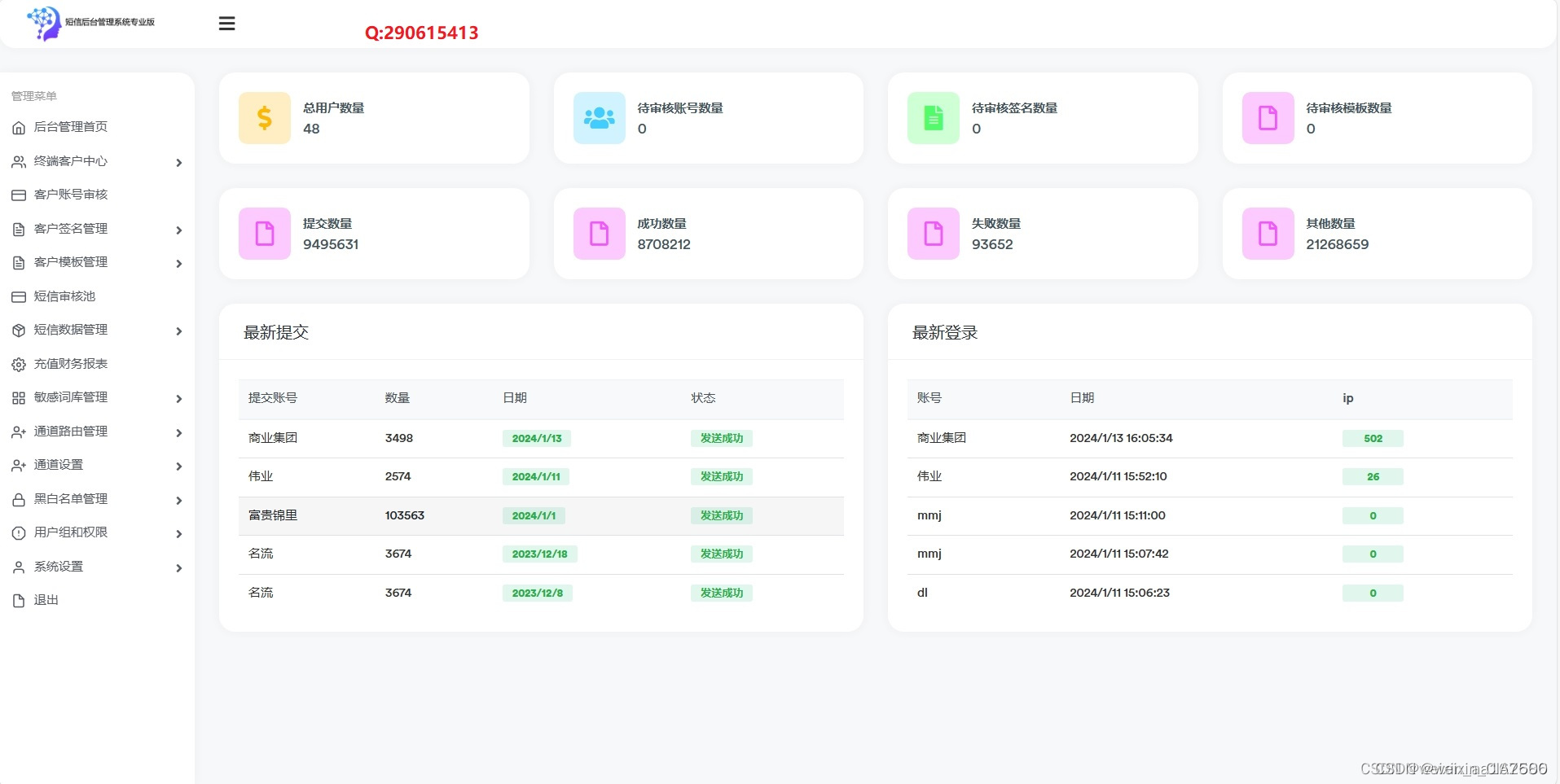Click the 其他数量 value 21268659
Image resolution: width=1560 pixels, height=784 pixels.
(1338, 244)
